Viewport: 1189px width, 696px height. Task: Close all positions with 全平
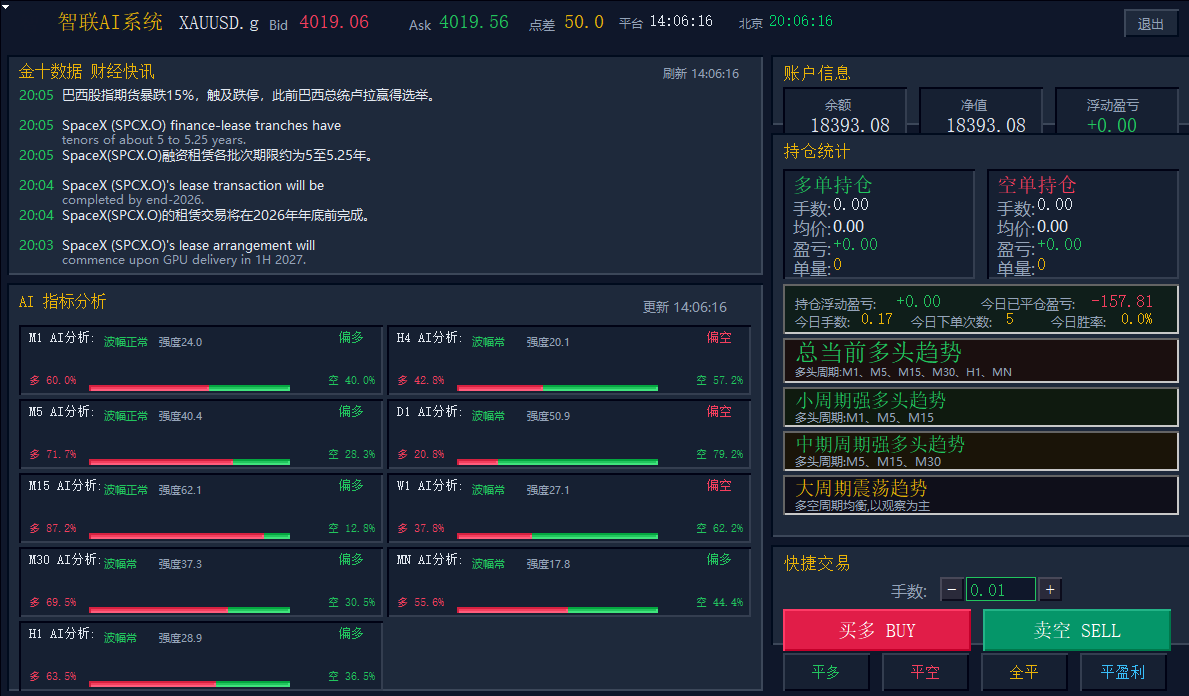1024,672
